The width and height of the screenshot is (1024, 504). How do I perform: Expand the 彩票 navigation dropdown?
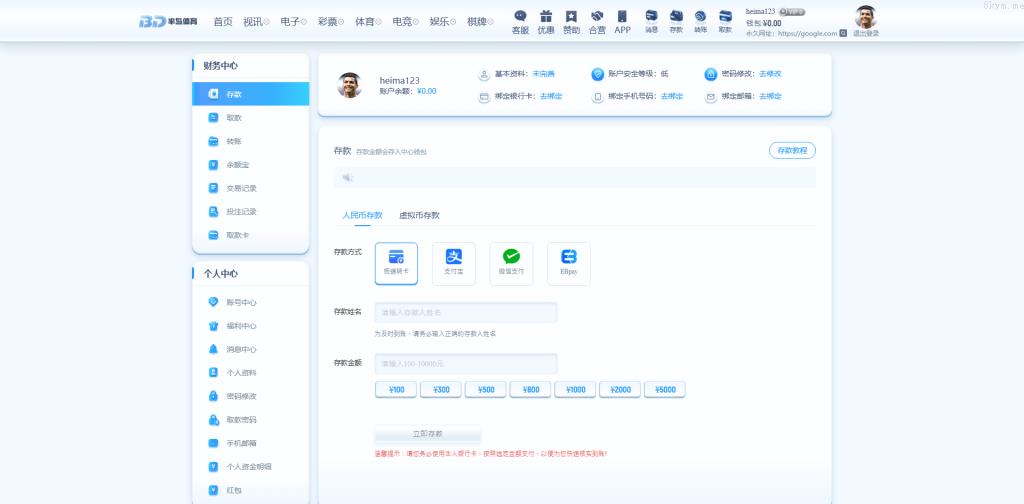(x=330, y=21)
